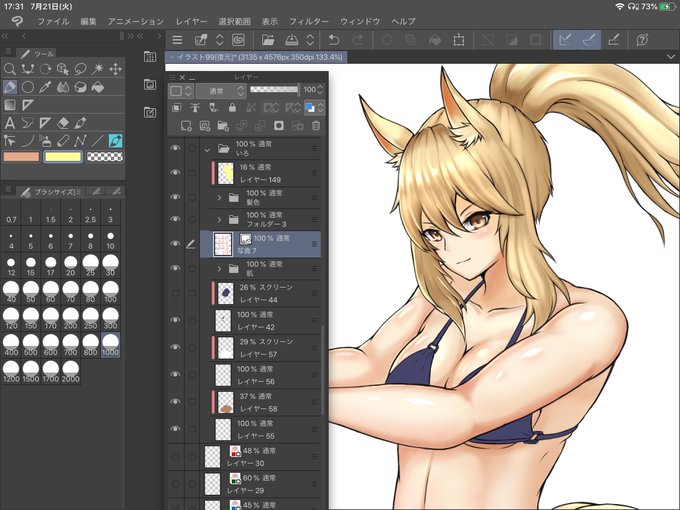Select the Gradient tool

pos(10,105)
